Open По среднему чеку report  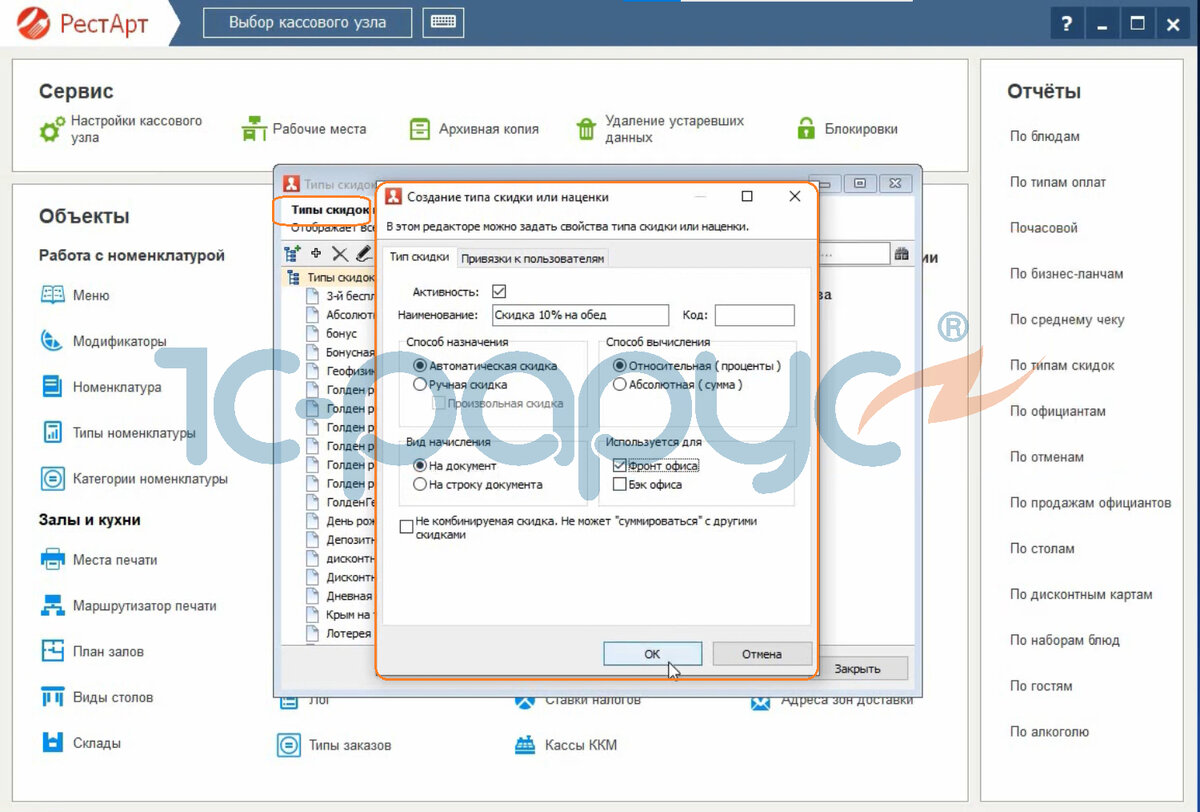(x=1067, y=320)
